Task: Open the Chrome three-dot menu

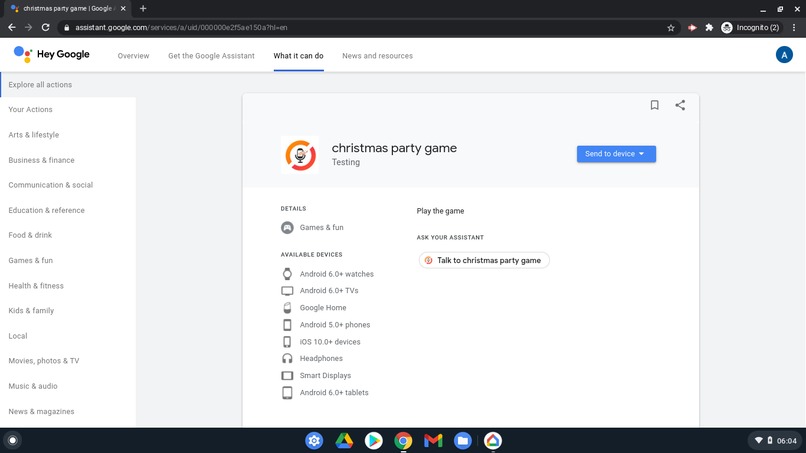Action: (794, 28)
